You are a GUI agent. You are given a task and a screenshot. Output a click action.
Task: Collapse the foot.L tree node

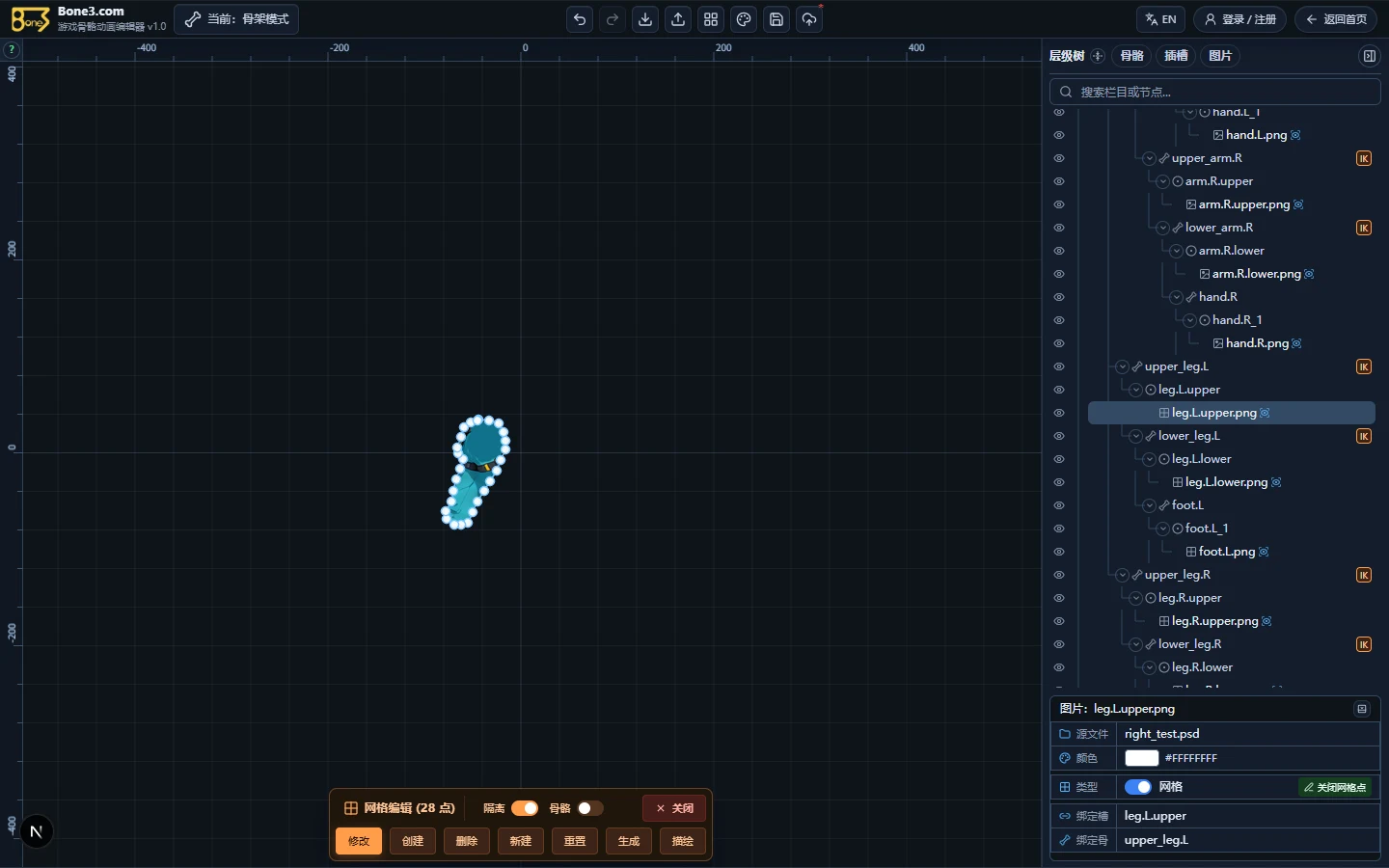pos(1149,505)
